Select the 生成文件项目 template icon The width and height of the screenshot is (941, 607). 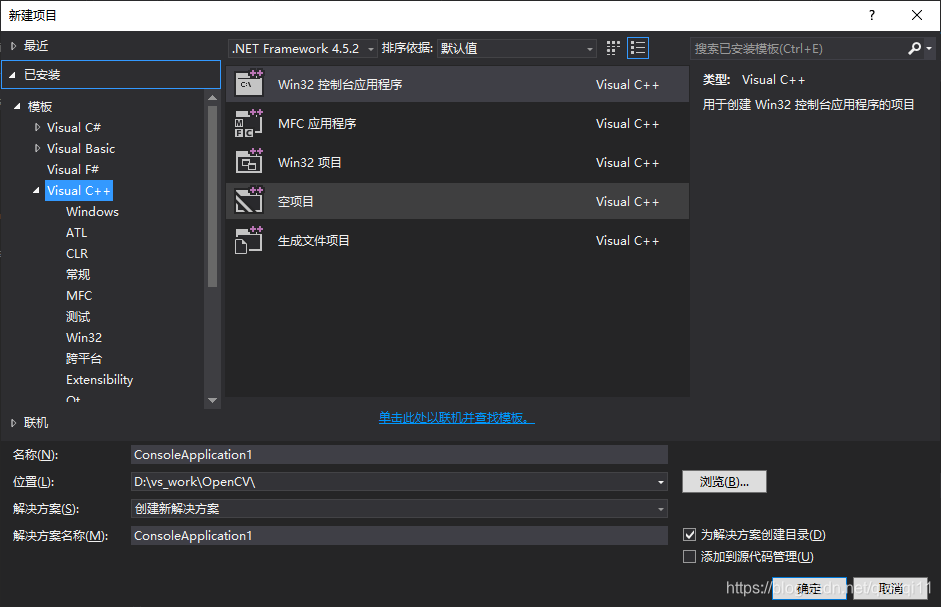(248, 240)
